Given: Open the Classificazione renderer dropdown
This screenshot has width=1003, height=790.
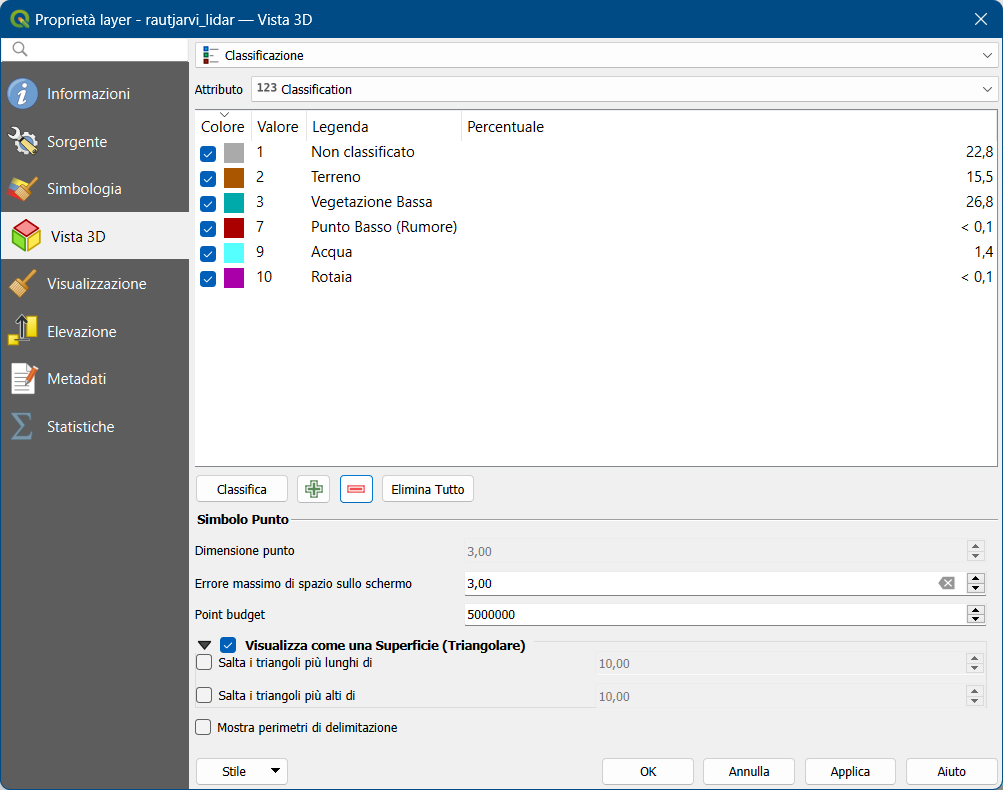Looking at the screenshot, I should (596, 56).
